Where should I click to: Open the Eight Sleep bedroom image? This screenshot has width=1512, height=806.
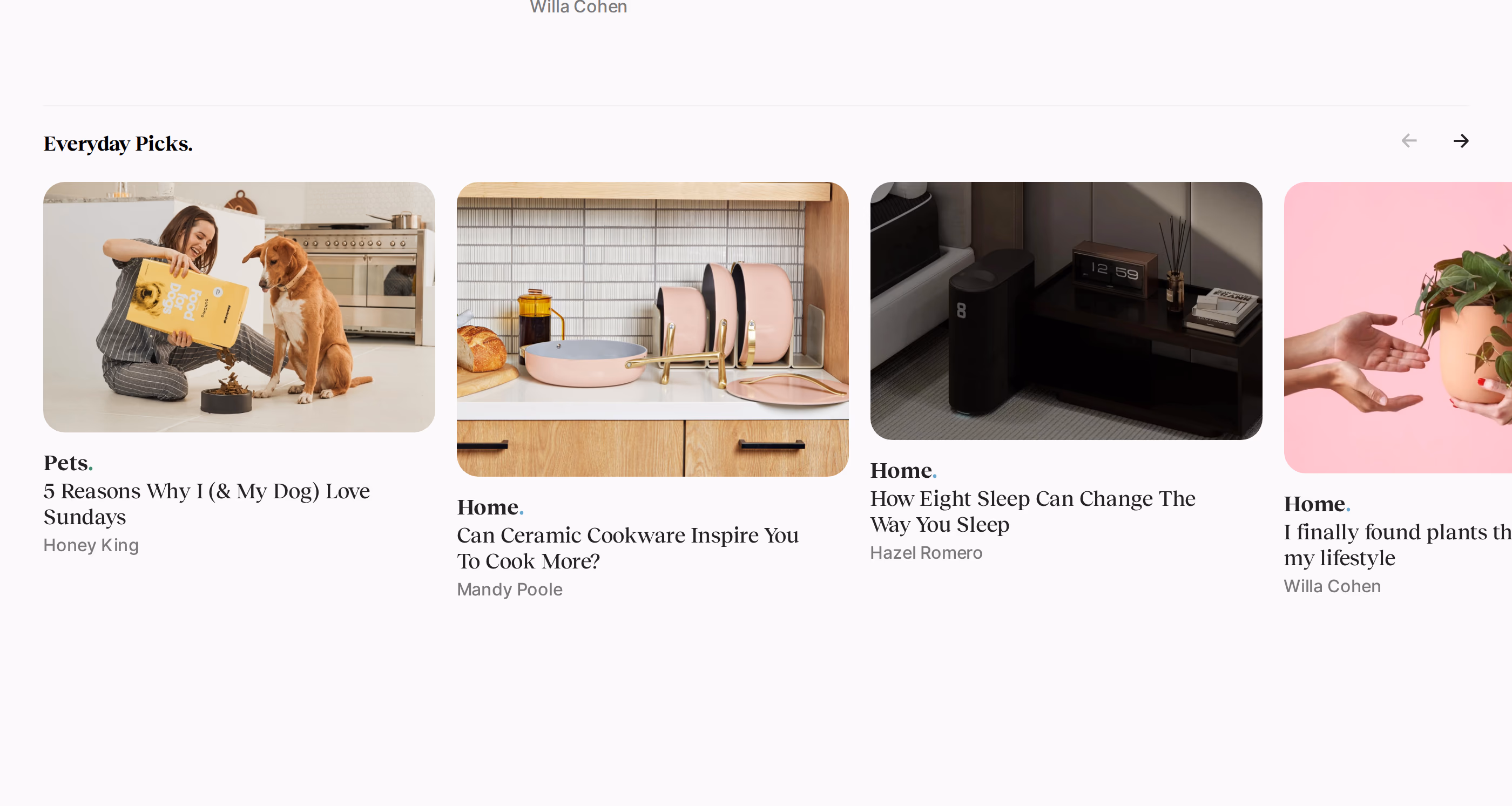[1066, 310]
